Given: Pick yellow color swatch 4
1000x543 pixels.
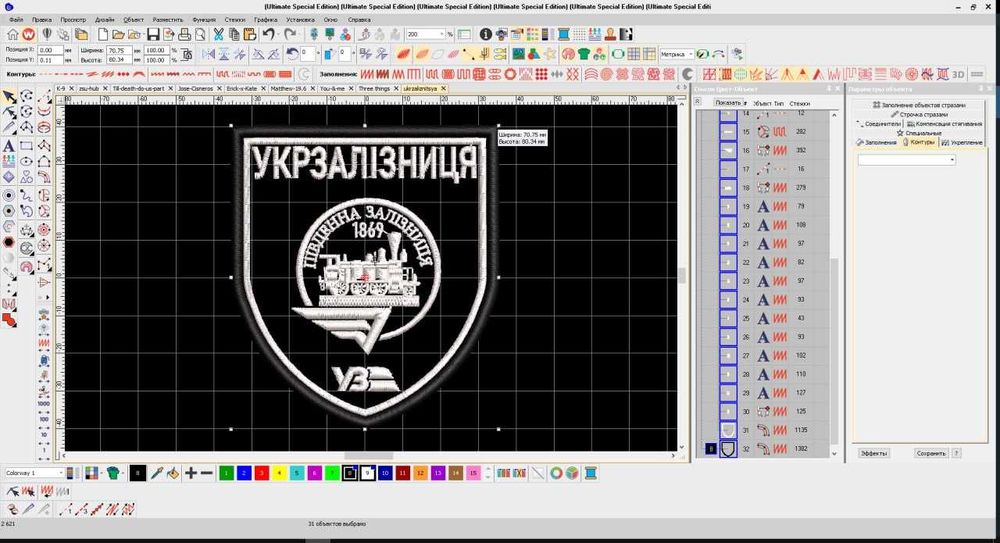Looking at the screenshot, I should [279, 473].
